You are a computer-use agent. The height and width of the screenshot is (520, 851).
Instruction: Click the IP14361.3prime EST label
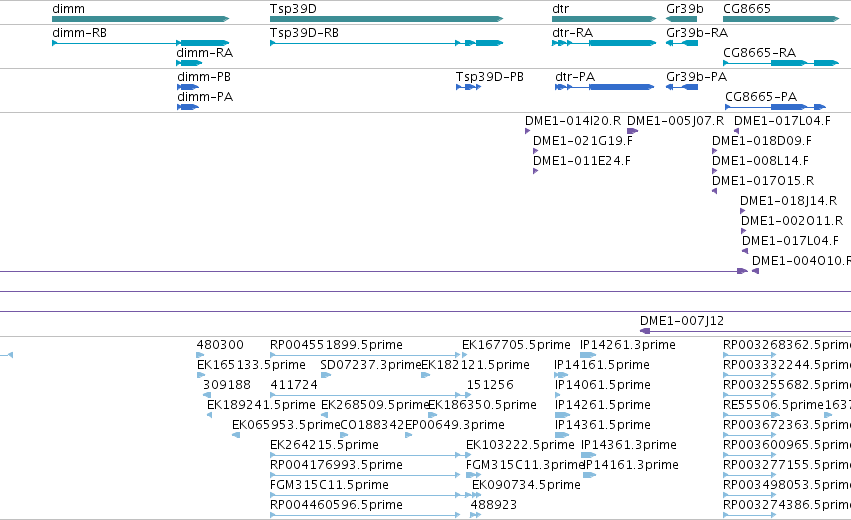[x=628, y=445]
